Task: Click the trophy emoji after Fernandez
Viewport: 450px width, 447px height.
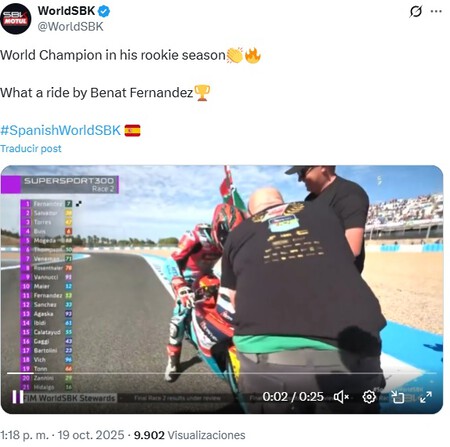Action: pyautogui.click(x=202, y=93)
